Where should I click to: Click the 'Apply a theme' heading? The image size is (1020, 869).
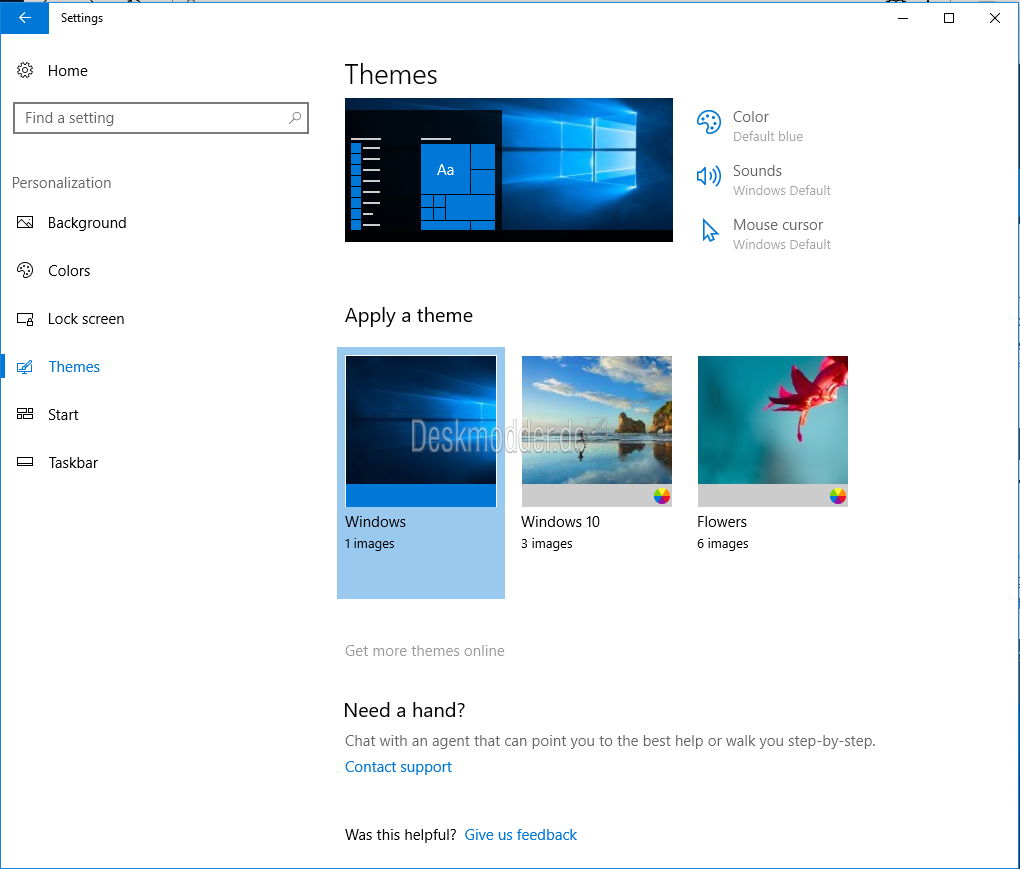pyautogui.click(x=409, y=316)
